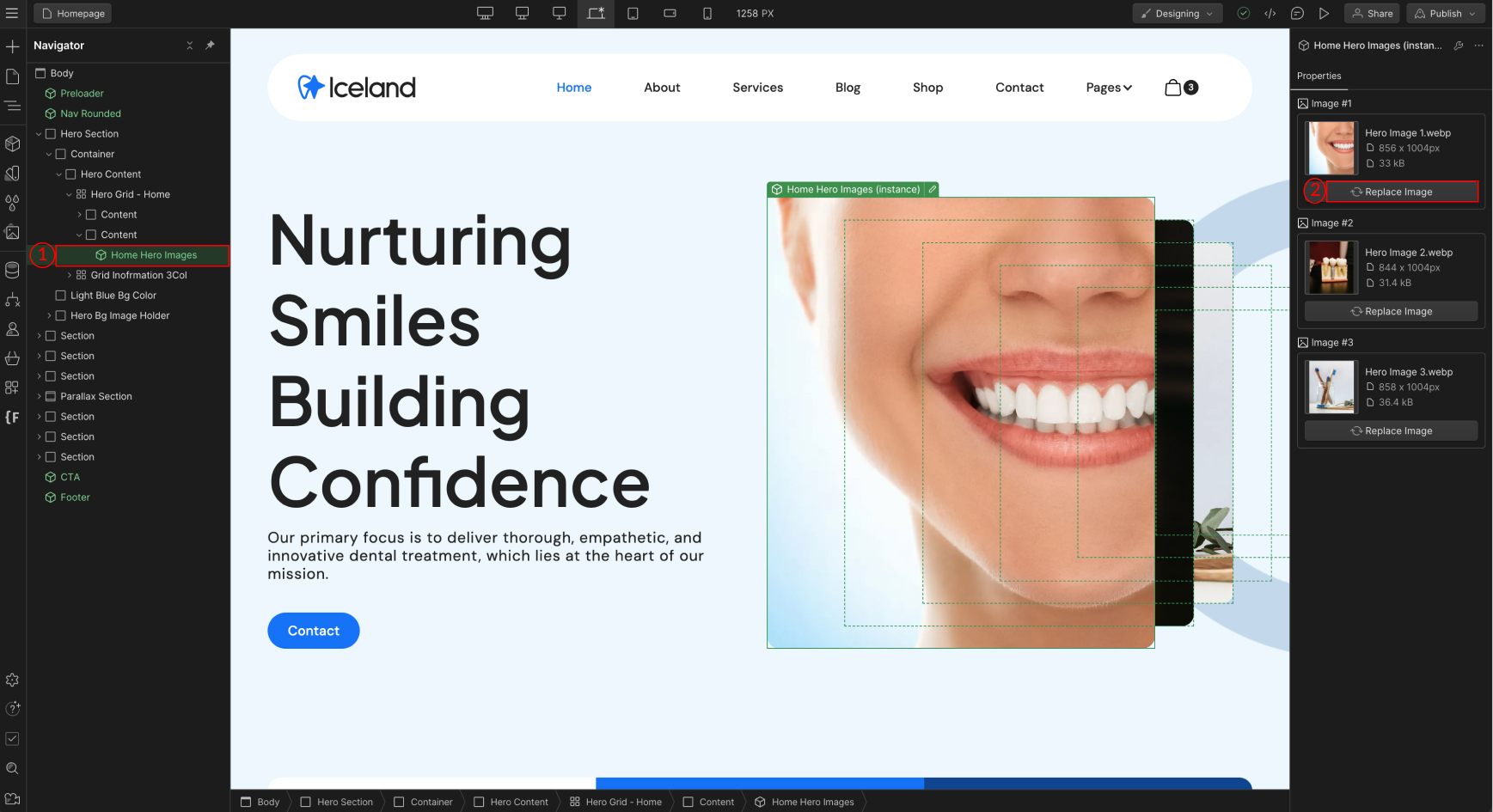Pin the Navigator panel
Image resolution: width=1493 pixels, height=812 pixels.
click(x=211, y=46)
